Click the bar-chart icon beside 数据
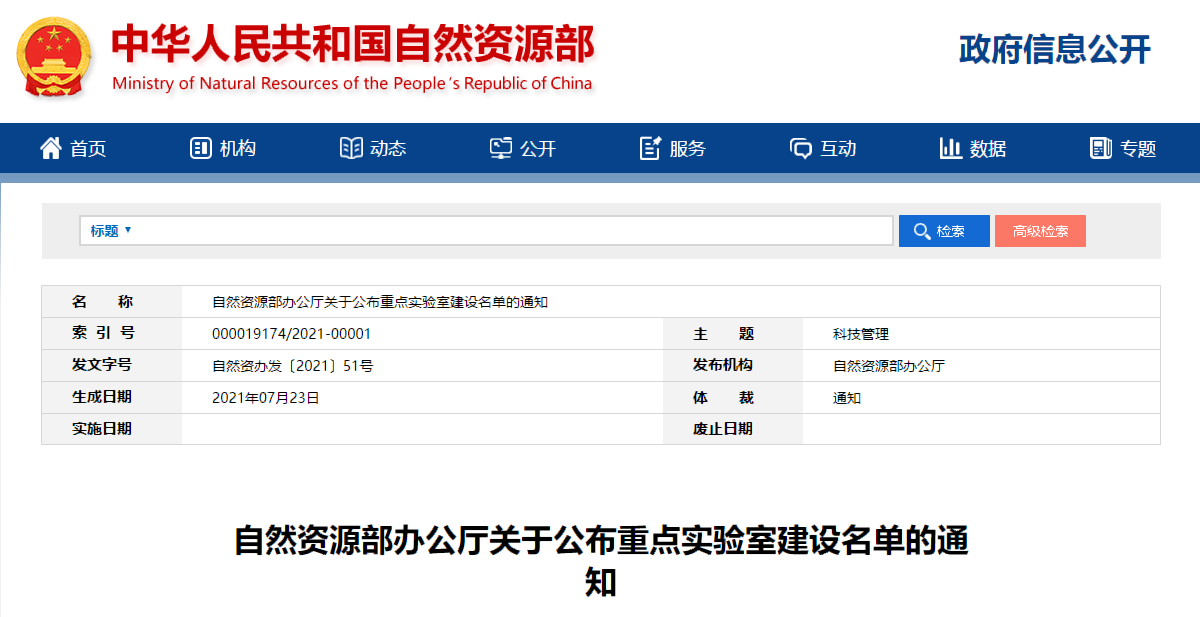Viewport: 1200px width, 617px height. (x=951, y=148)
